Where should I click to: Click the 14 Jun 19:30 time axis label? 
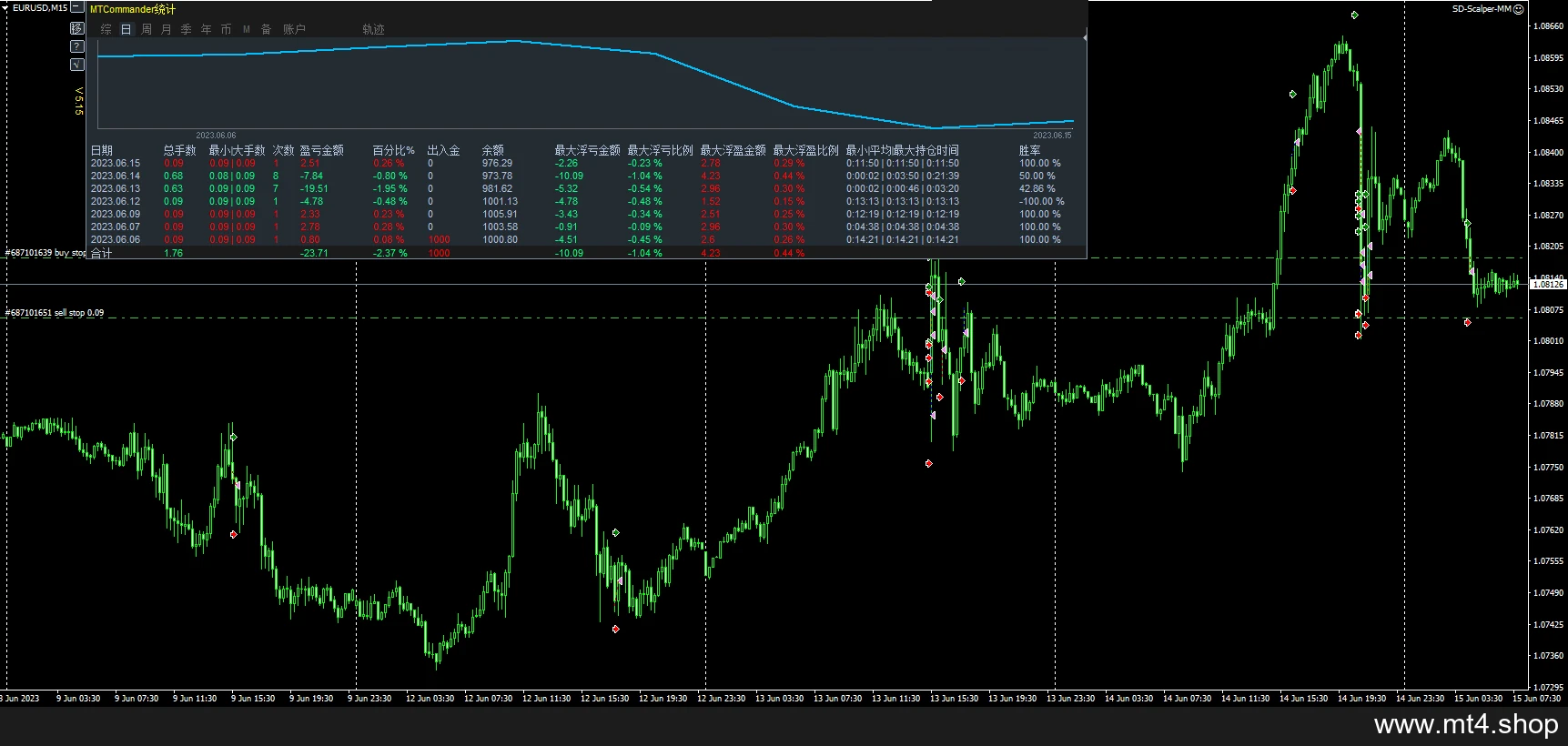point(1361,699)
